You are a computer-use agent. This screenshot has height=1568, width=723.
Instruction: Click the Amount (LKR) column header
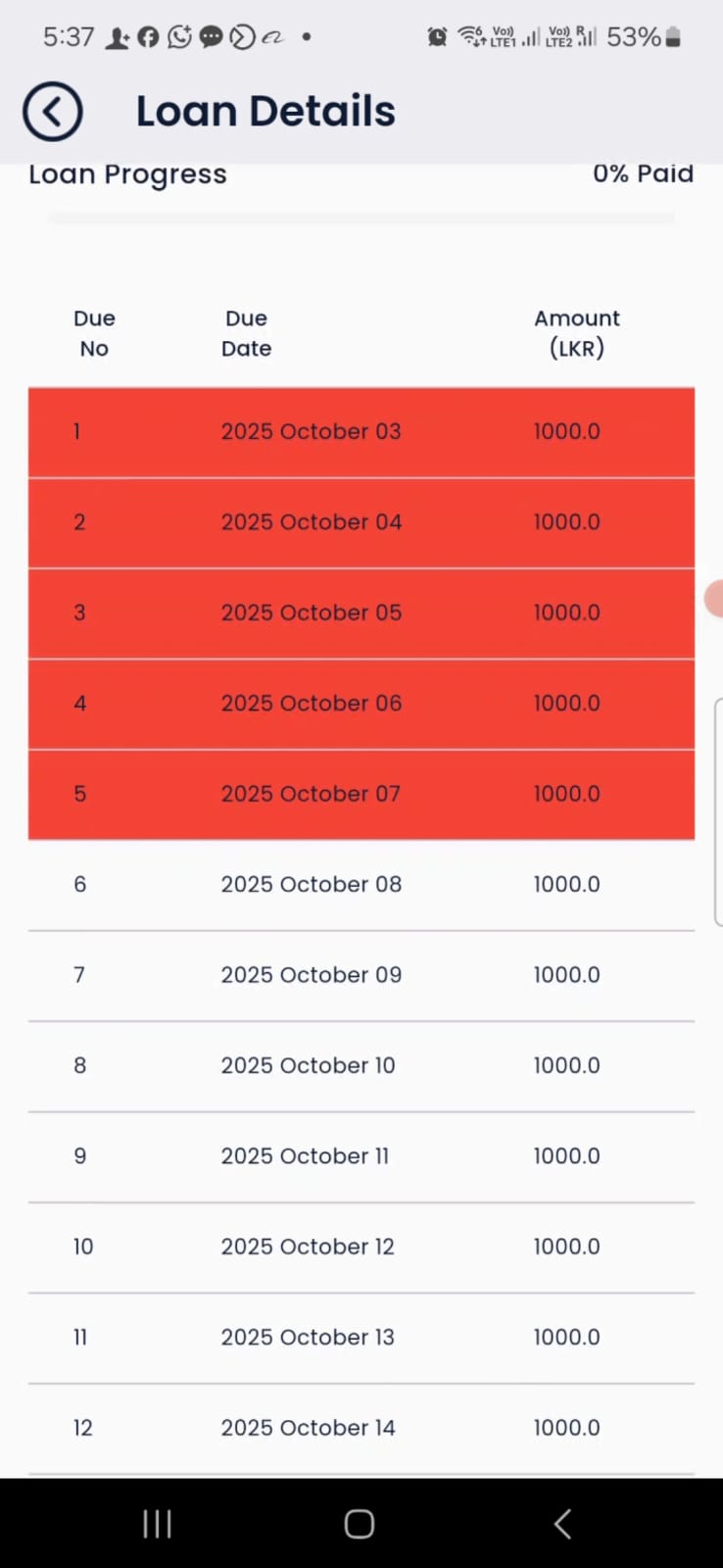click(576, 333)
